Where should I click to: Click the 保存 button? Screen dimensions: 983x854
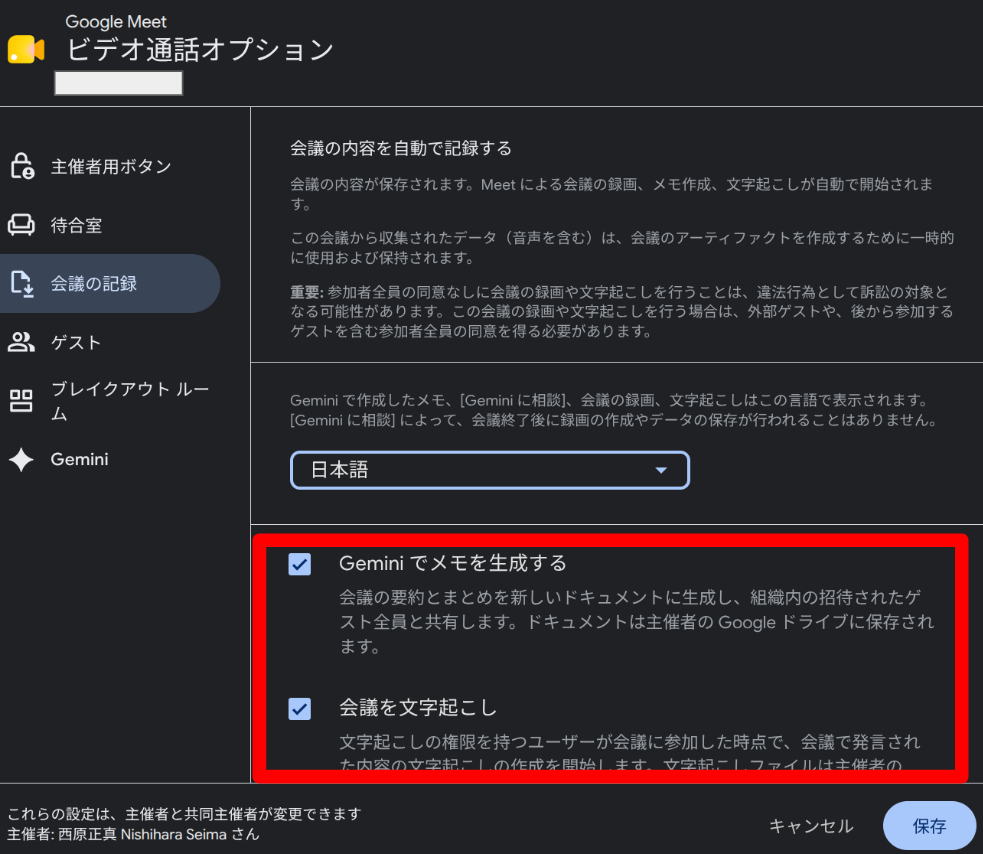[929, 826]
